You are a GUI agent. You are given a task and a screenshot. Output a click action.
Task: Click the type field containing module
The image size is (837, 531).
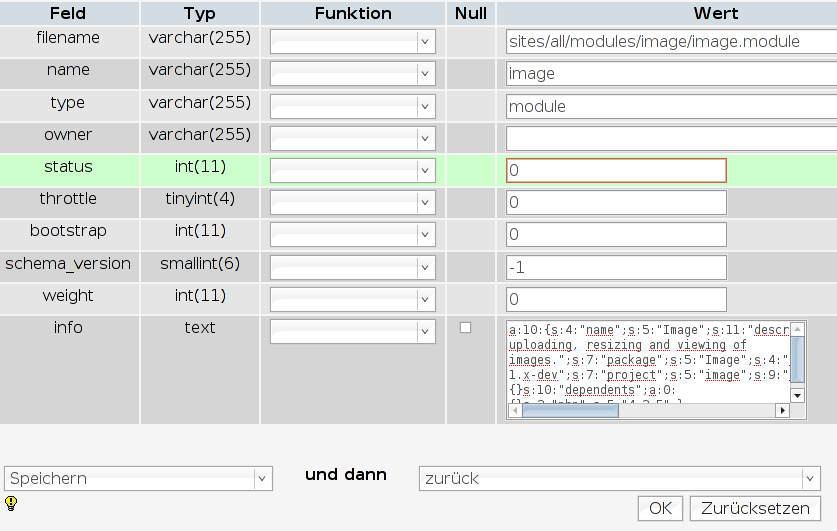(670, 106)
